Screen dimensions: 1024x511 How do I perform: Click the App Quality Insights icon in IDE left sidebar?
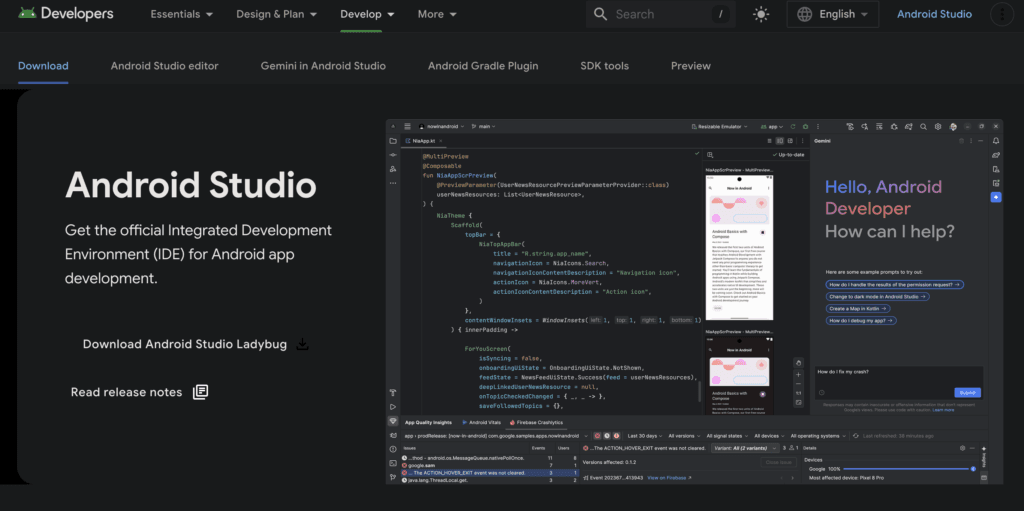coord(393,421)
